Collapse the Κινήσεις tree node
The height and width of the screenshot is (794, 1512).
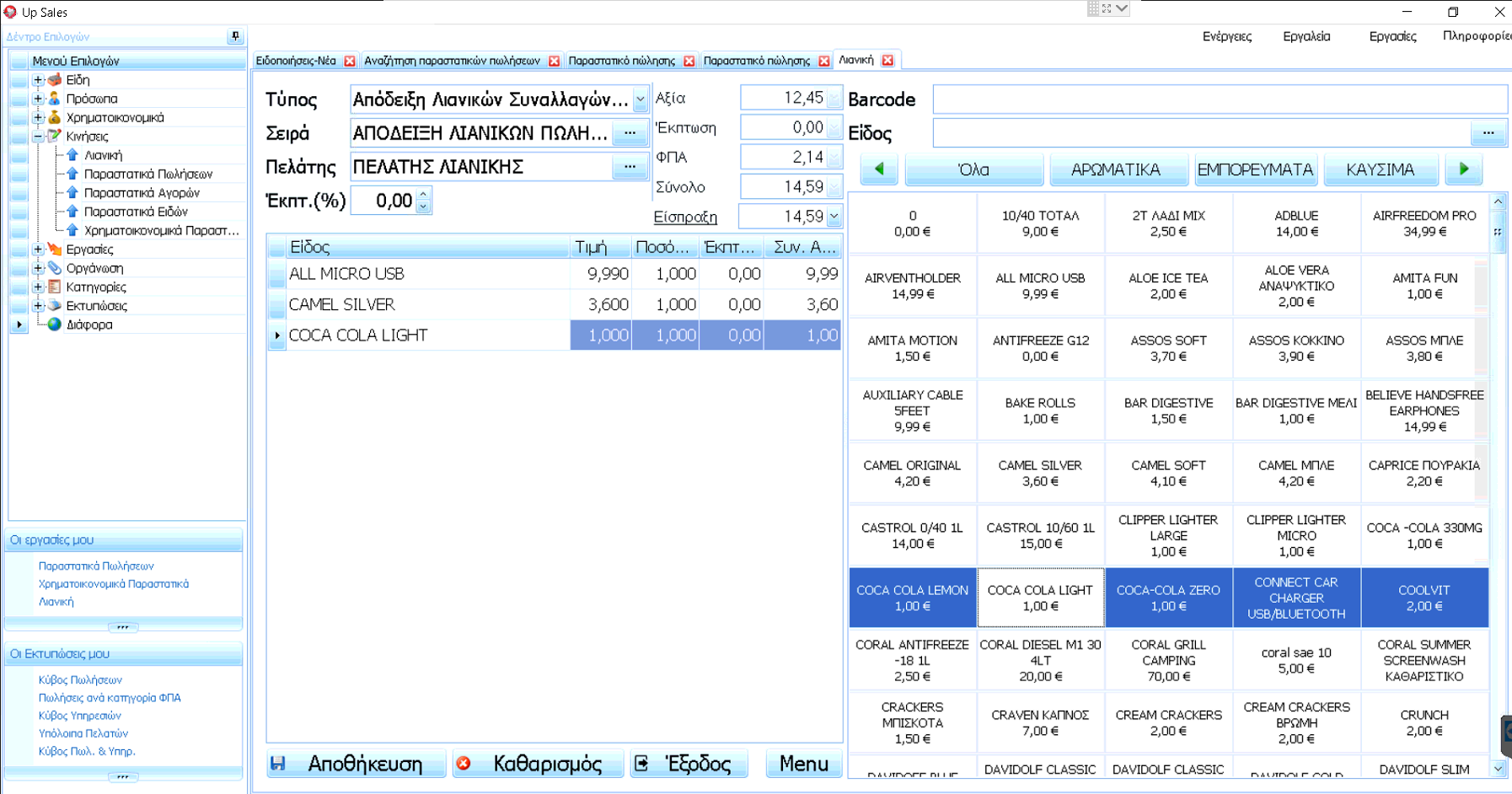point(38,137)
